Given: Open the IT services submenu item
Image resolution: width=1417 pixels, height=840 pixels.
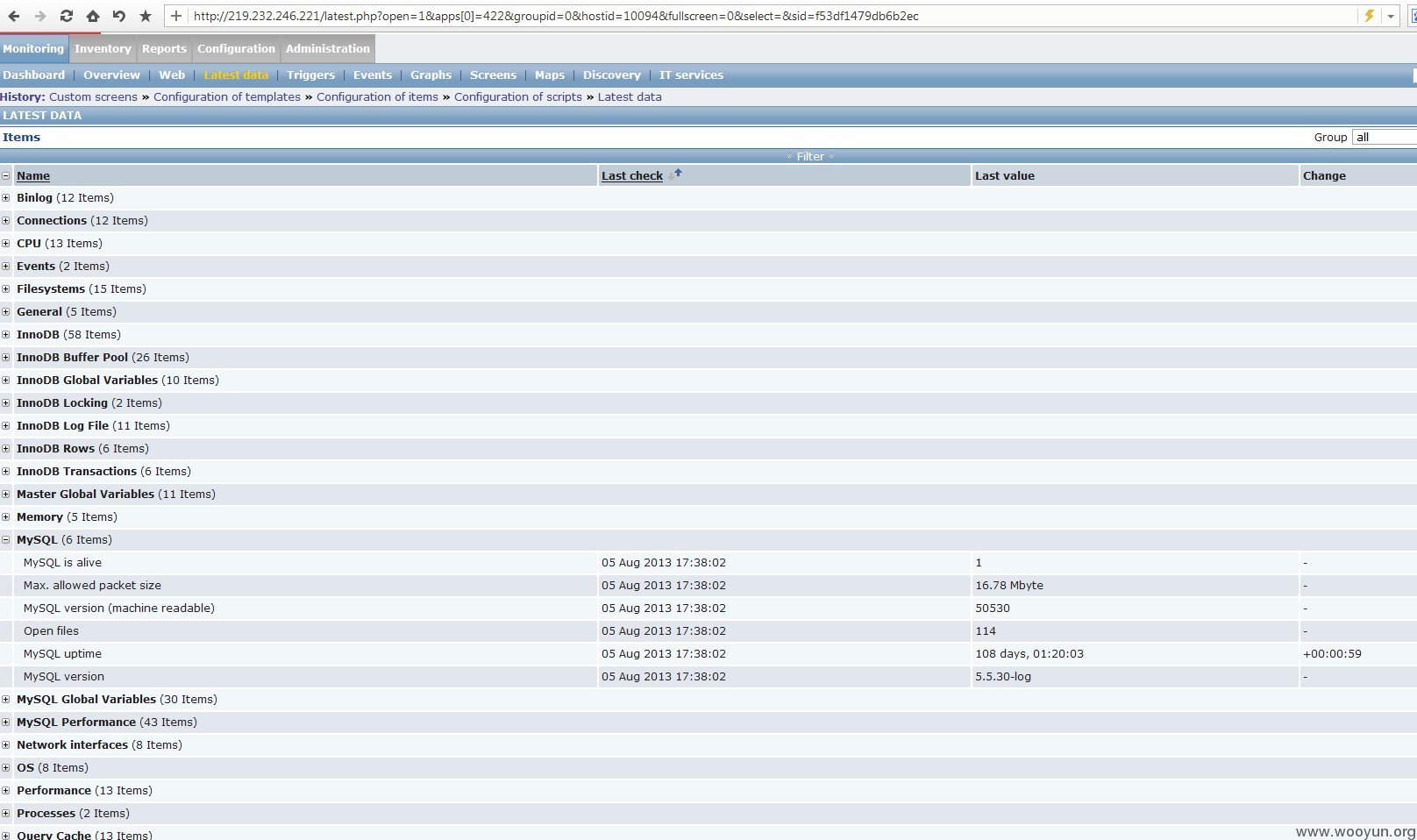Looking at the screenshot, I should click(x=691, y=75).
